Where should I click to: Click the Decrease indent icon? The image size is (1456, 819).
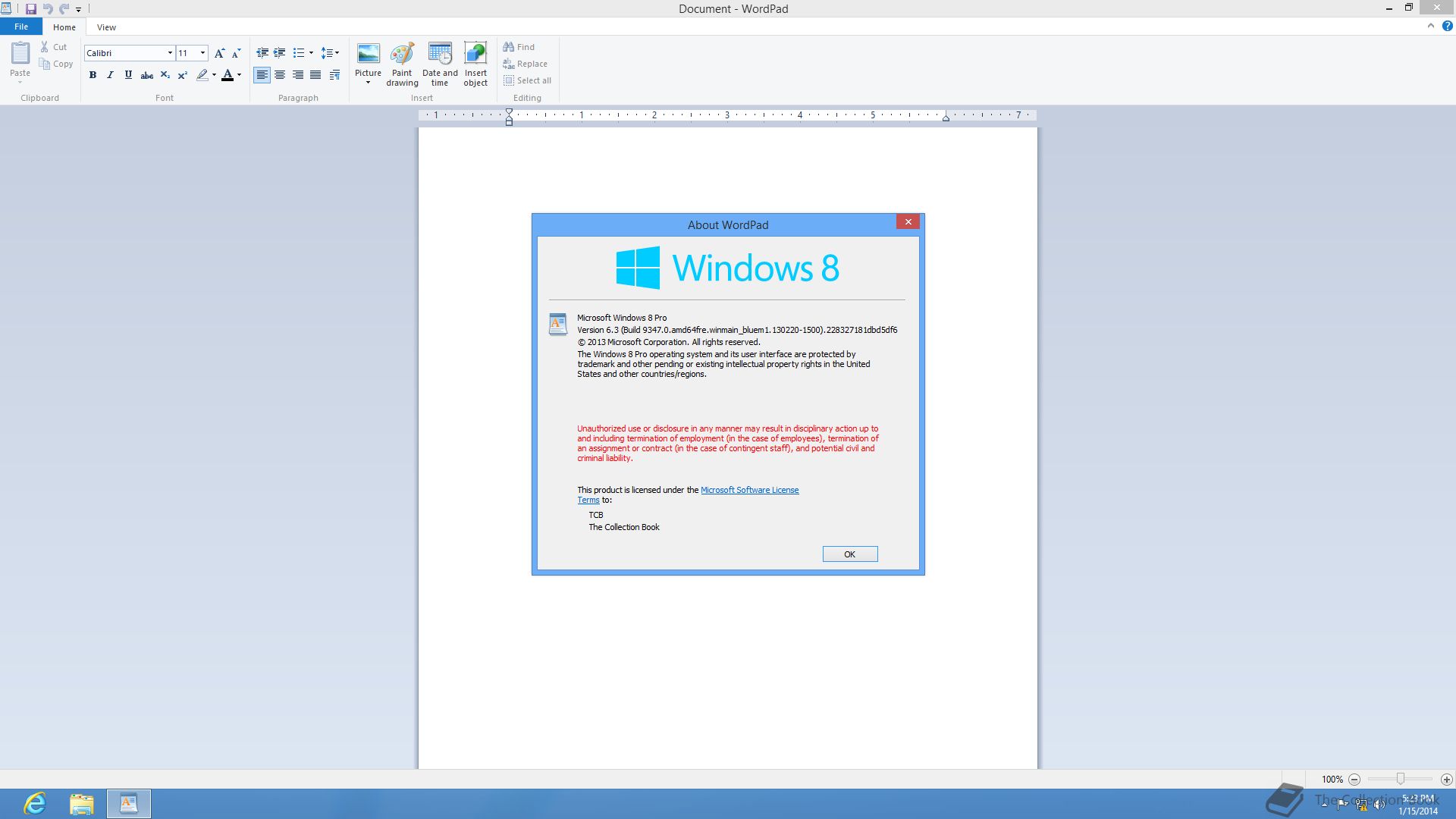point(262,53)
